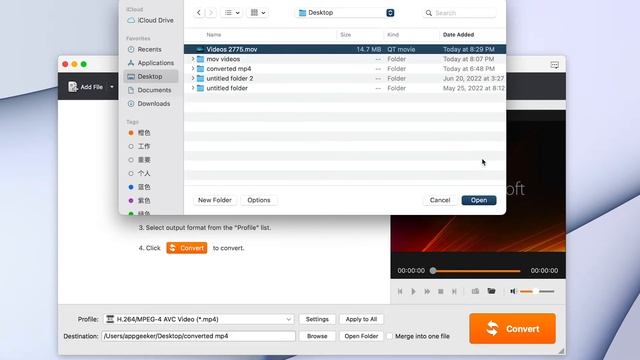Go back in the file dialog

[199, 13]
